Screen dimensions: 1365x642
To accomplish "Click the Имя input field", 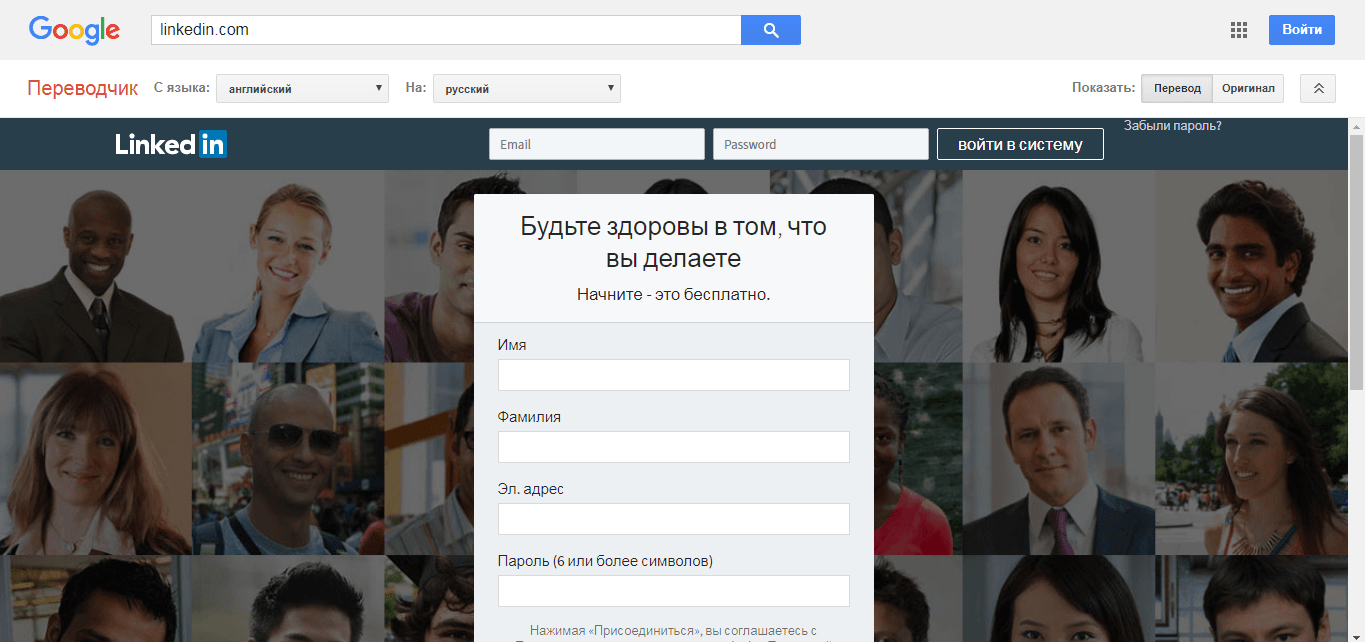I will (674, 375).
